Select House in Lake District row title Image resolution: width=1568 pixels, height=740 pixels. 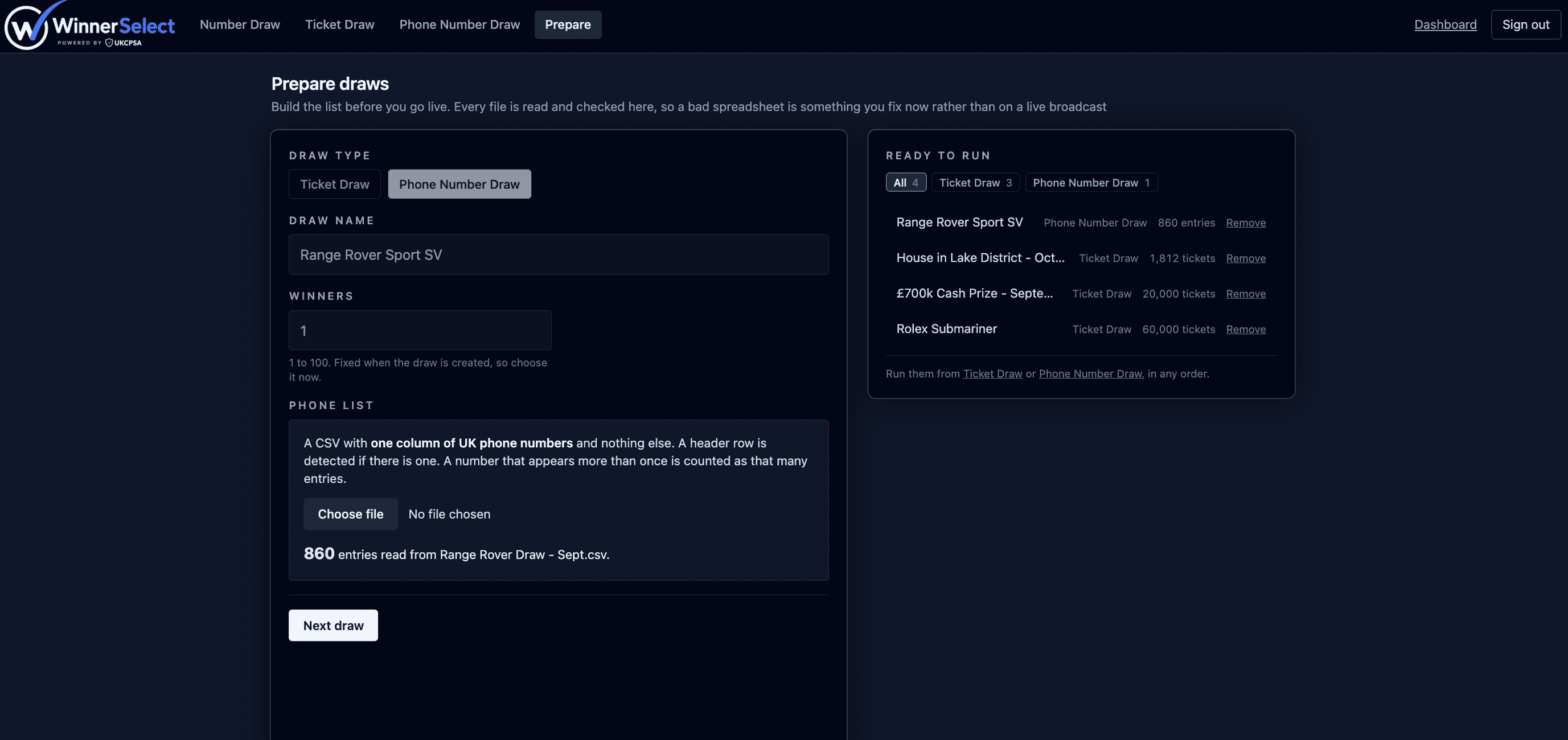click(x=980, y=258)
